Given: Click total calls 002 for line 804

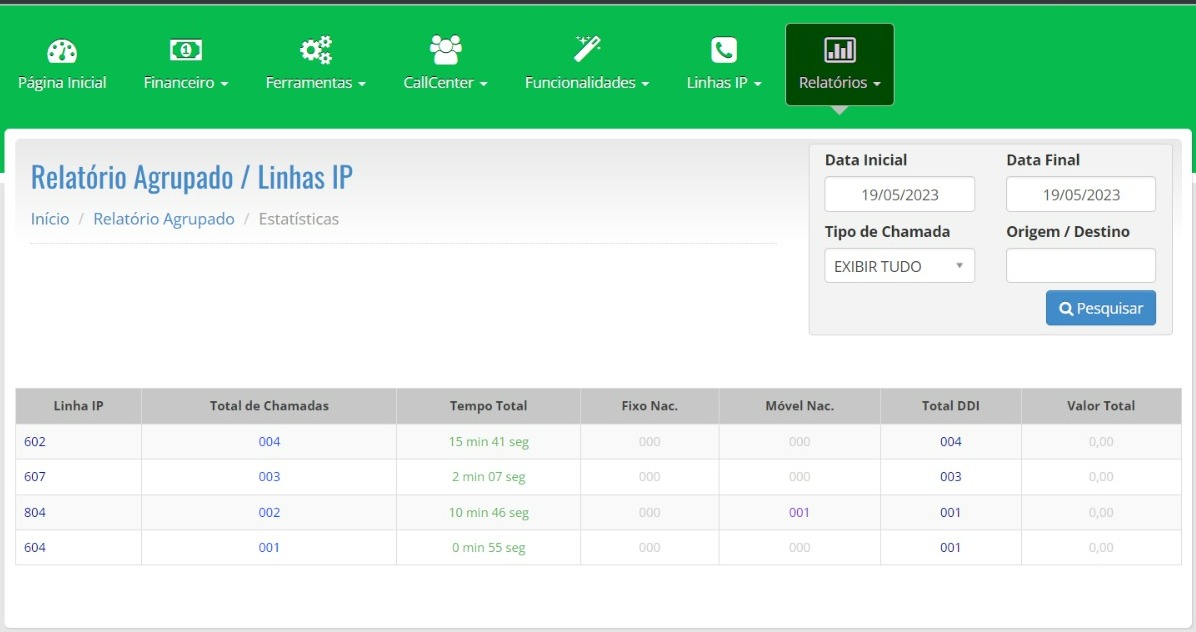Looking at the screenshot, I should pos(269,513).
